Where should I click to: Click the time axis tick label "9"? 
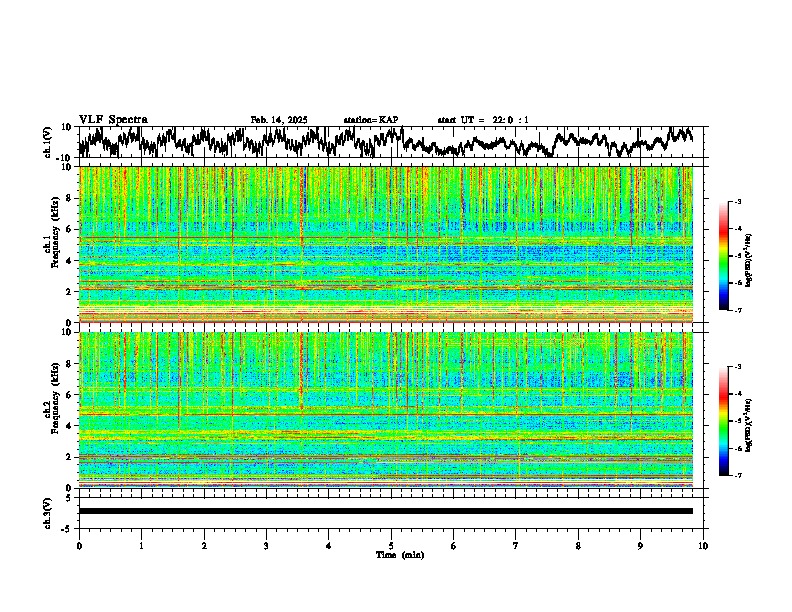point(640,546)
